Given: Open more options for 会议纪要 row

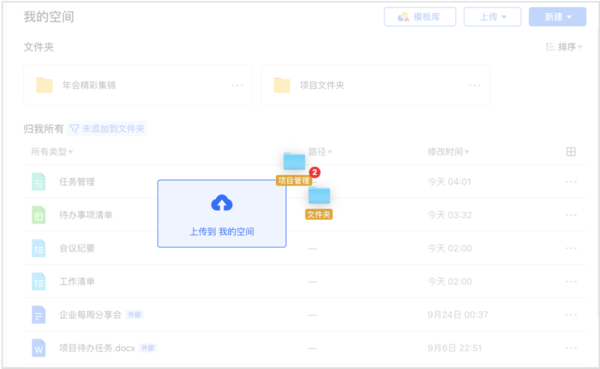Looking at the screenshot, I should [571, 248].
